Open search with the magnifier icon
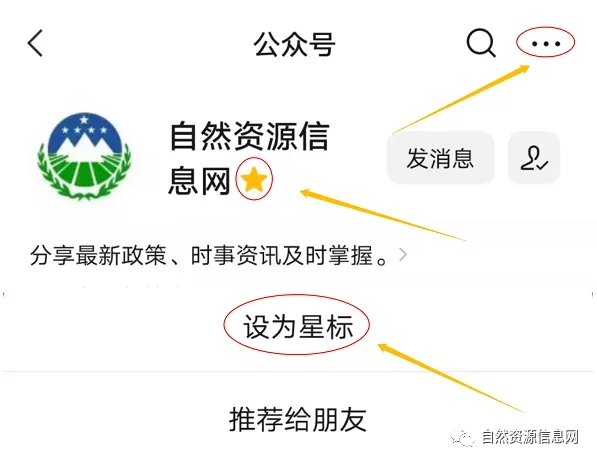Viewport: 597px width, 463px height. pyautogui.click(x=481, y=43)
